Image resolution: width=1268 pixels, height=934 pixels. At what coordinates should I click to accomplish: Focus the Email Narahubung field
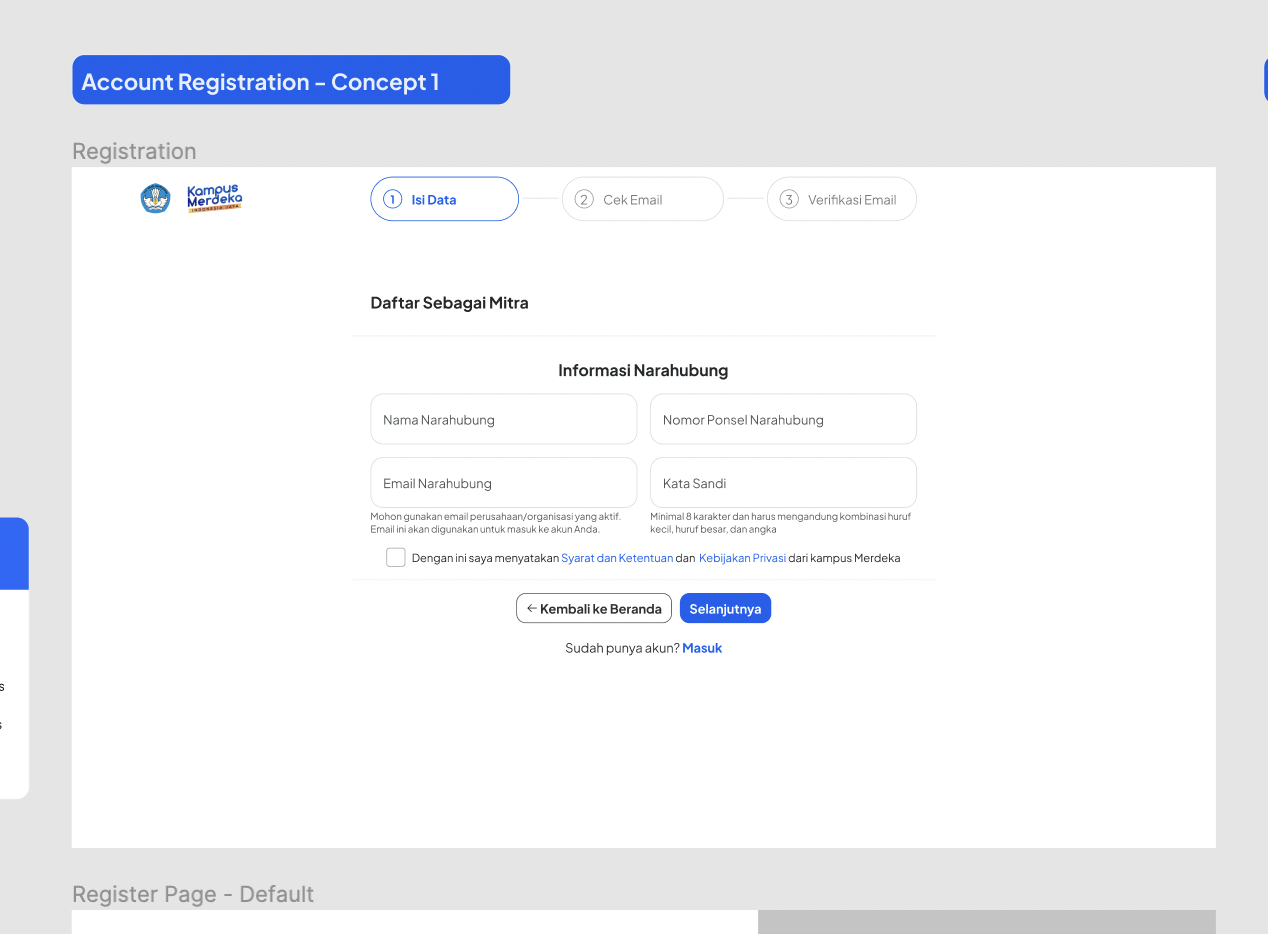503,483
